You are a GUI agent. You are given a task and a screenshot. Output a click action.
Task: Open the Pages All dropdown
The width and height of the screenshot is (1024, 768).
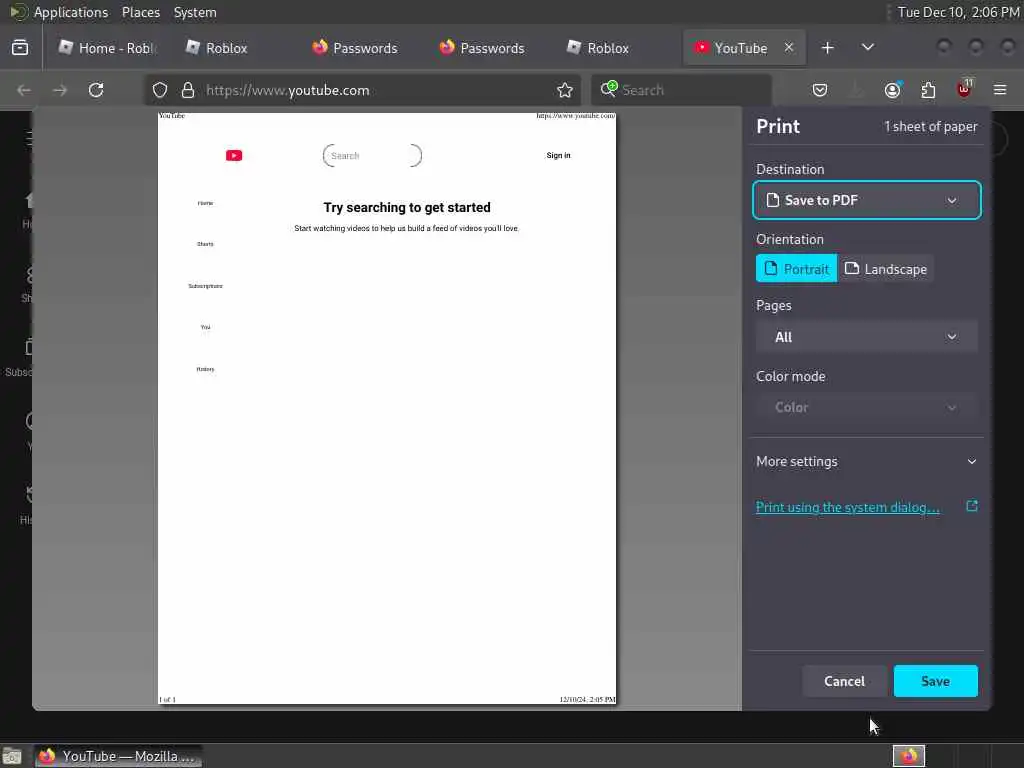pos(867,337)
